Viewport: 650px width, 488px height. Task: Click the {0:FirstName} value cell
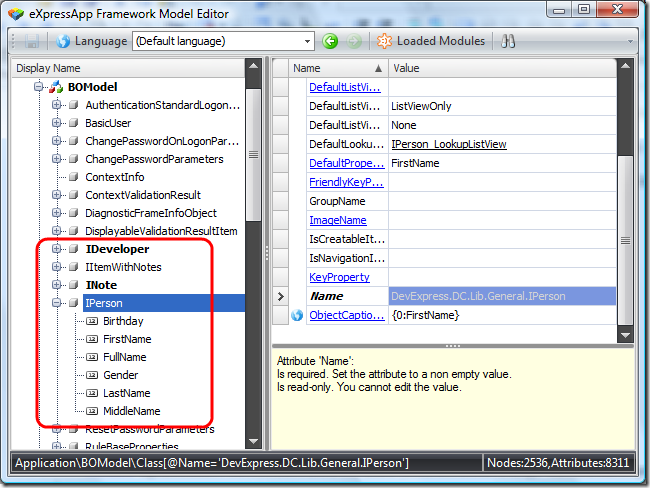pos(502,315)
